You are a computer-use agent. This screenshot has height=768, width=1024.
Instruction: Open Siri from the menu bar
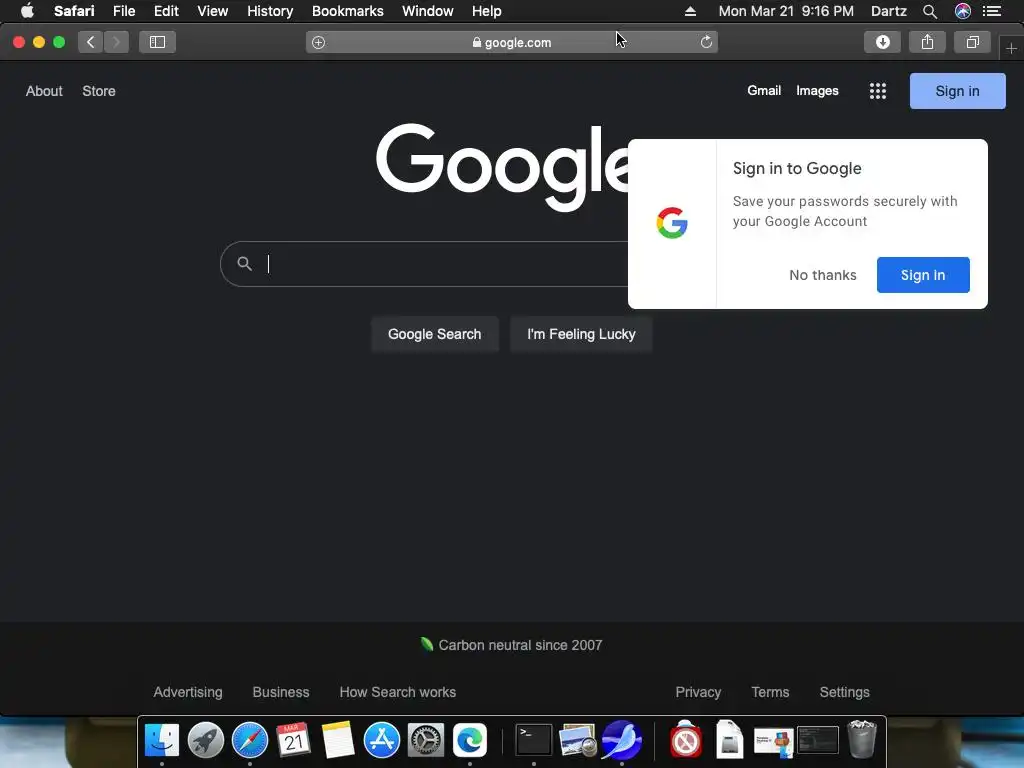click(963, 11)
